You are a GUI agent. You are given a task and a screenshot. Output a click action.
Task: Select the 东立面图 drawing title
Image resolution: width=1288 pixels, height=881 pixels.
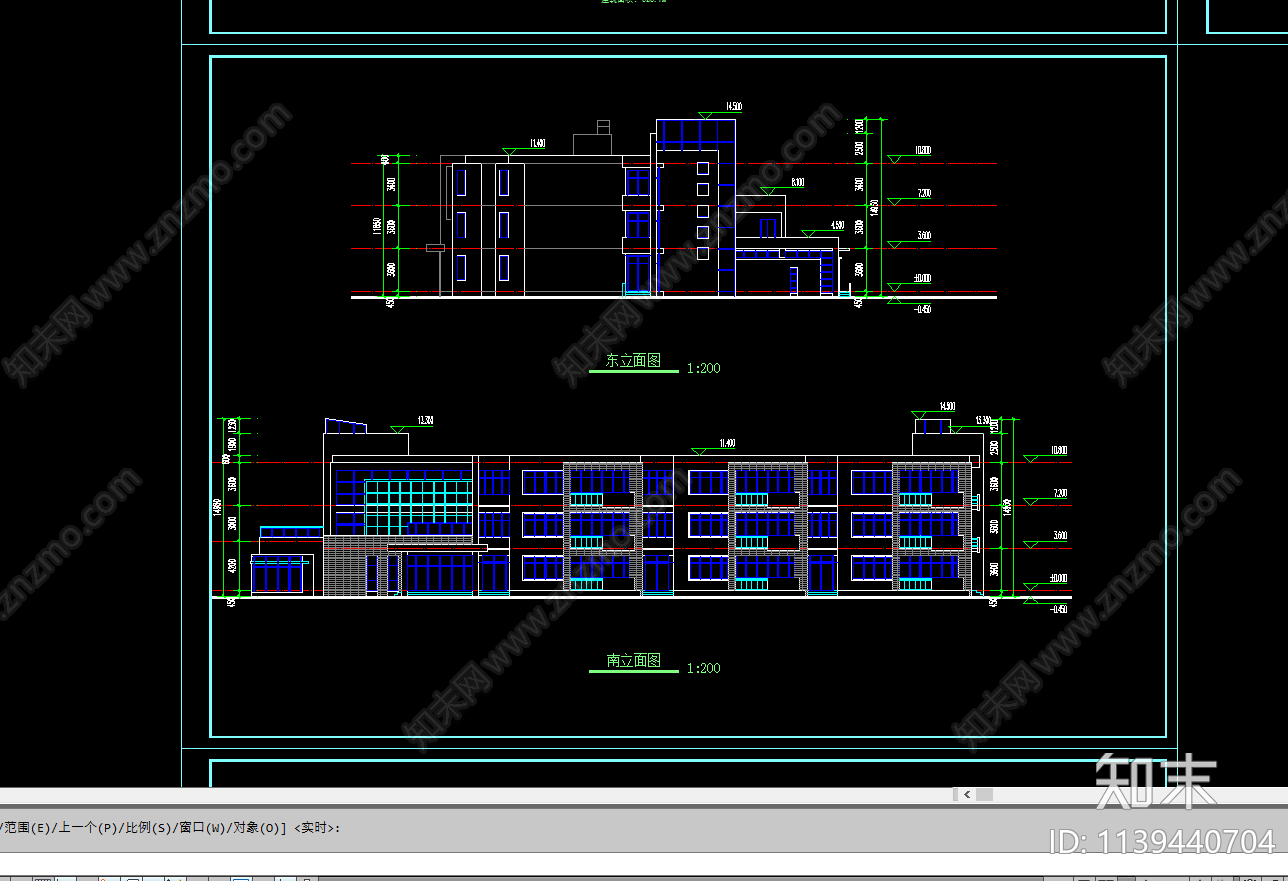633,361
